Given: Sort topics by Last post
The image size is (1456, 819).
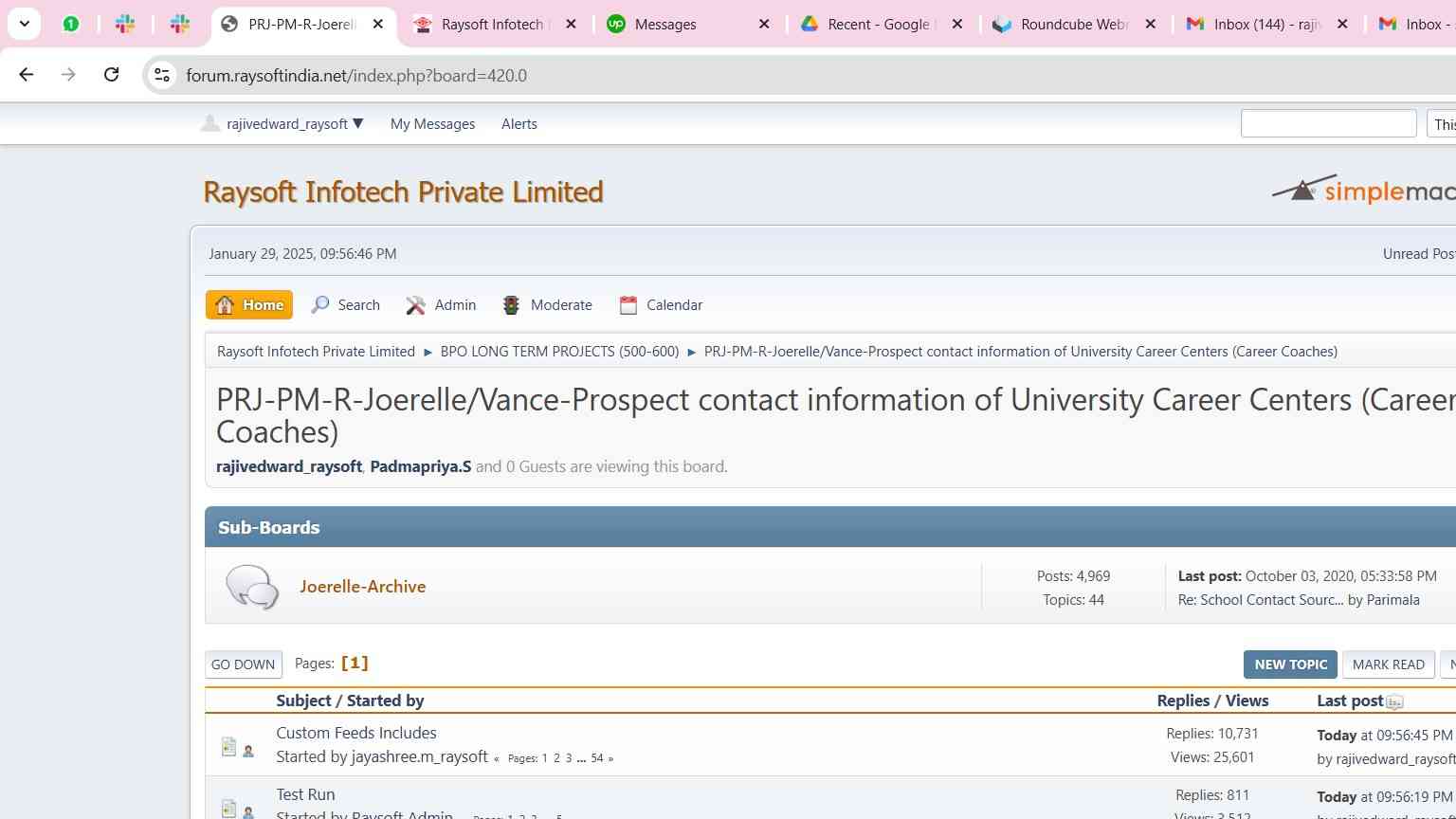Looking at the screenshot, I should coord(1350,701).
